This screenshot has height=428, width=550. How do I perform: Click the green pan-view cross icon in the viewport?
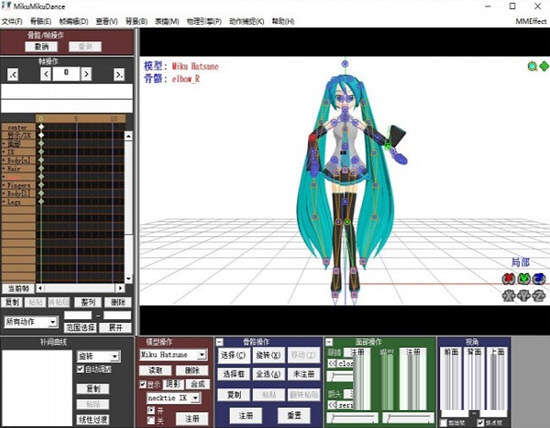click(544, 66)
